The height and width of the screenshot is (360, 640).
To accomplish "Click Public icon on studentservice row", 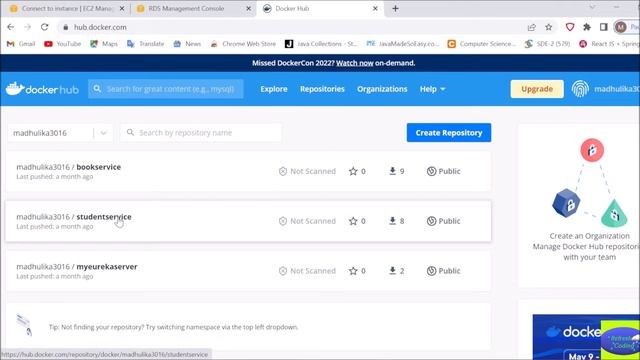I will pyautogui.click(x=431, y=221).
